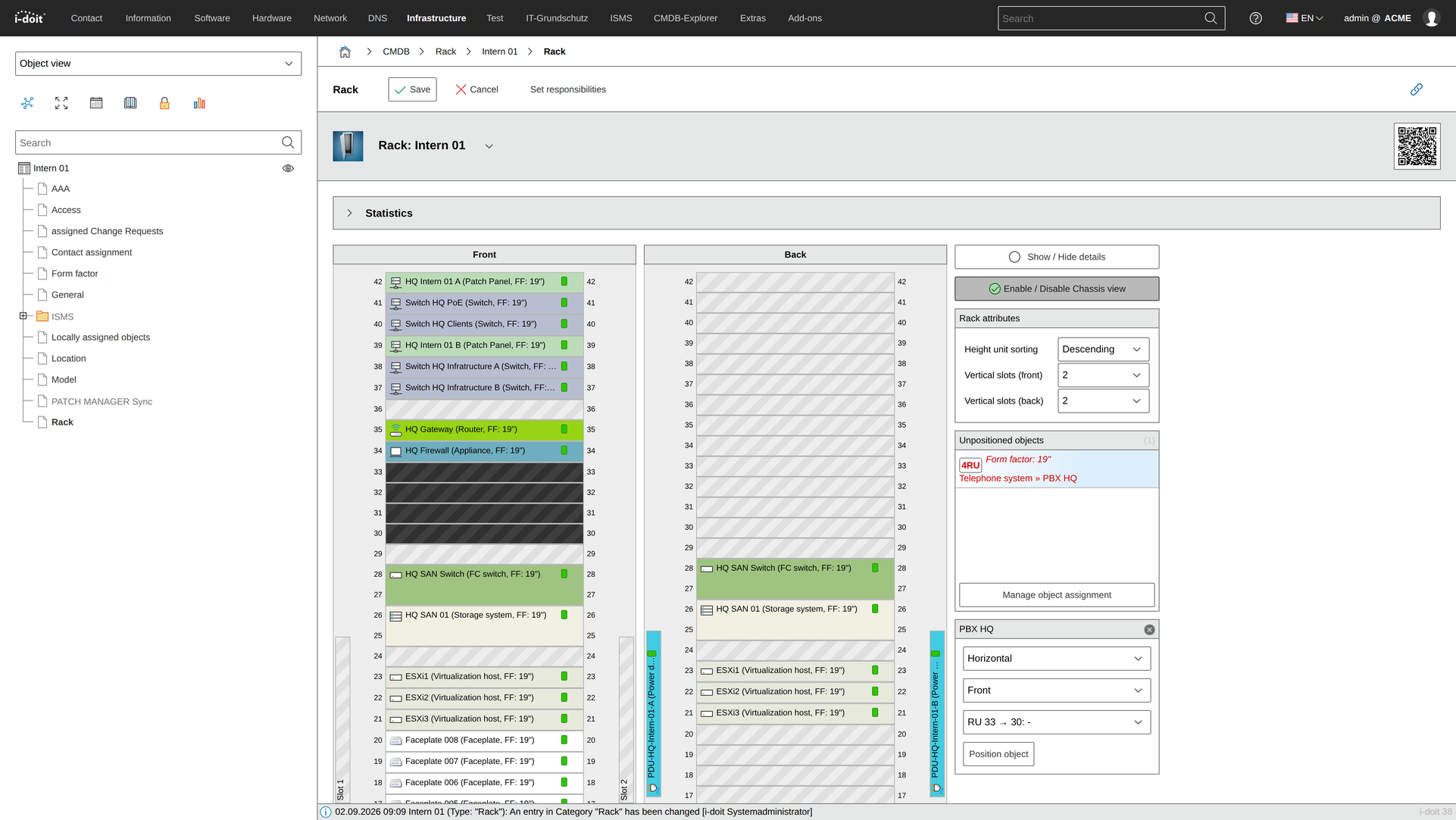1456x820 pixels.
Task: Go to the home breadcrumb icon
Action: click(345, 51)
